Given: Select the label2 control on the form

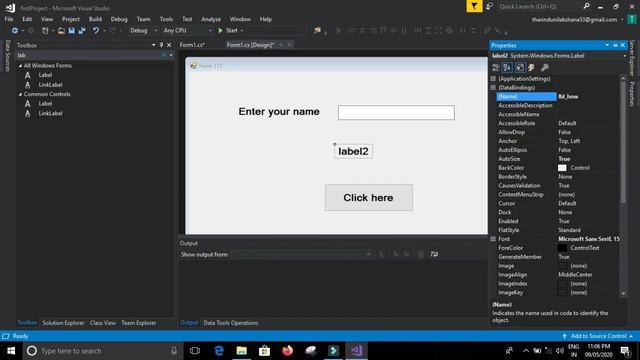Looking at the screenshot, I should 353,151.
